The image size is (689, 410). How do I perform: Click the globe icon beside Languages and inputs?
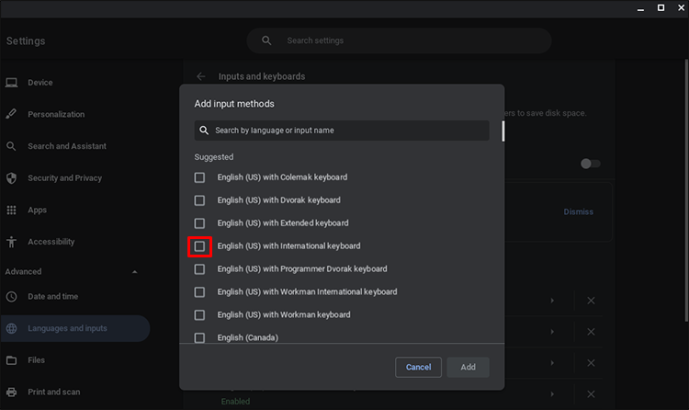[x=11, y=328]
